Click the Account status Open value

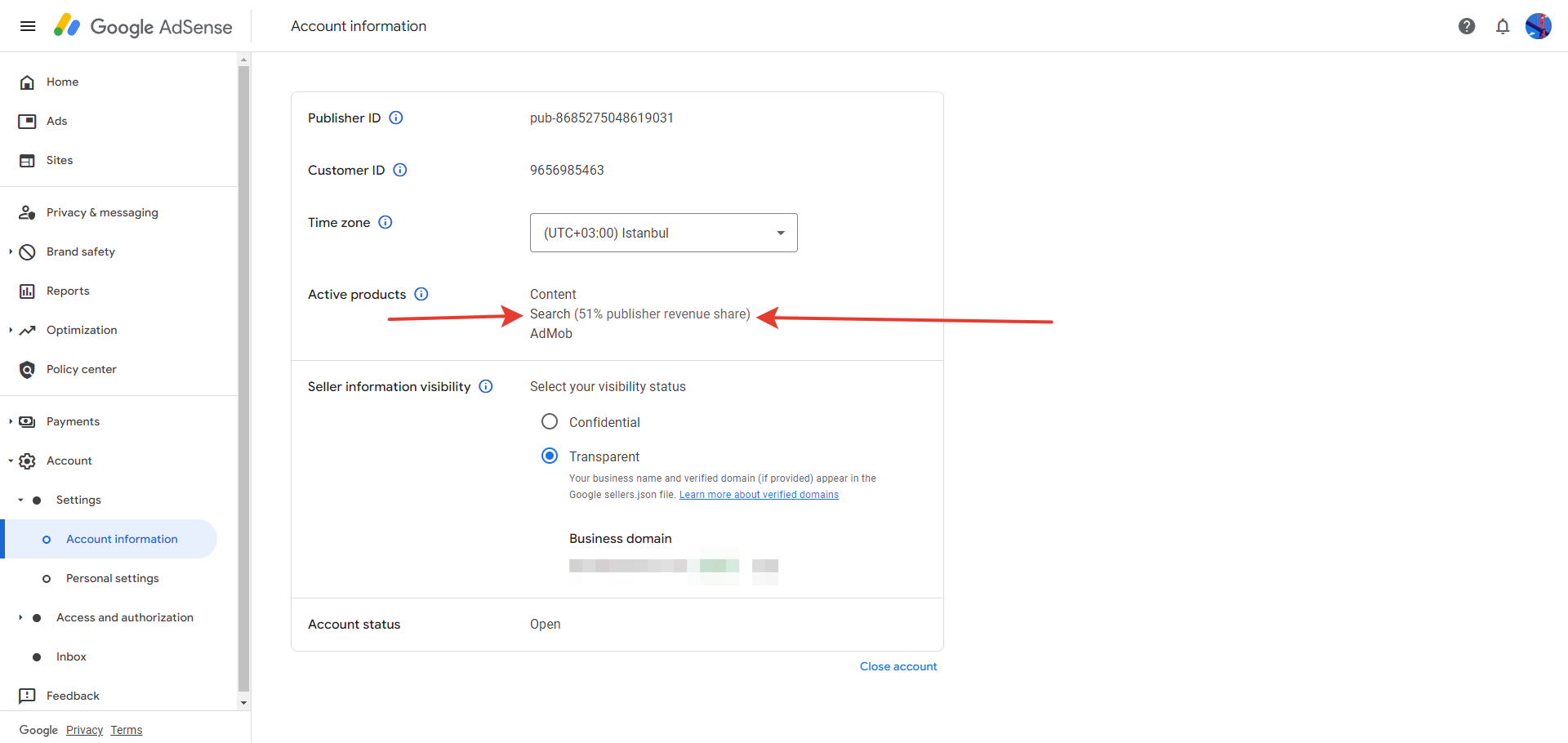click(x=546, y=624)
